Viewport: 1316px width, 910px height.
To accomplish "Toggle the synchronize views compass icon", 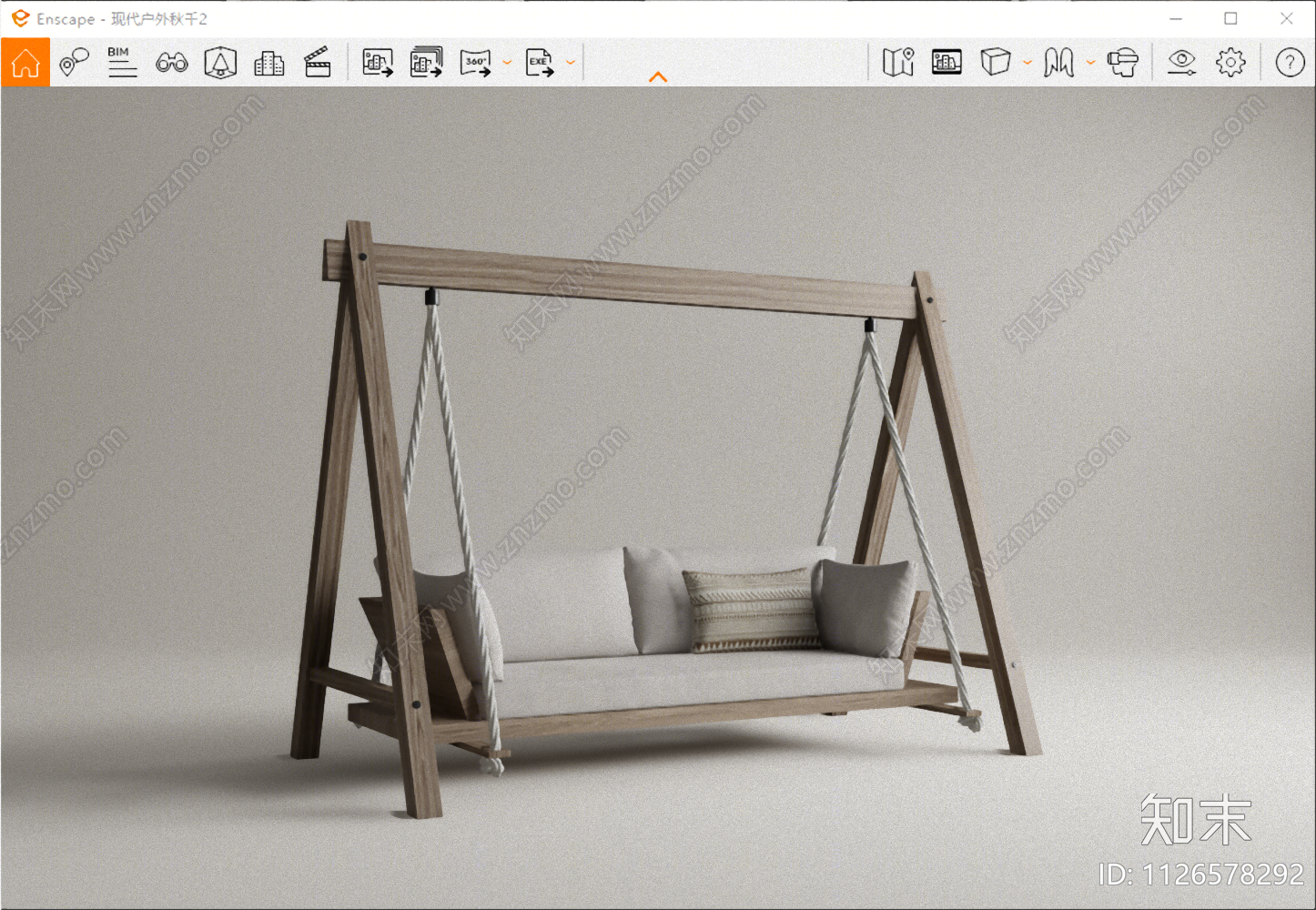I will point(220,63).
